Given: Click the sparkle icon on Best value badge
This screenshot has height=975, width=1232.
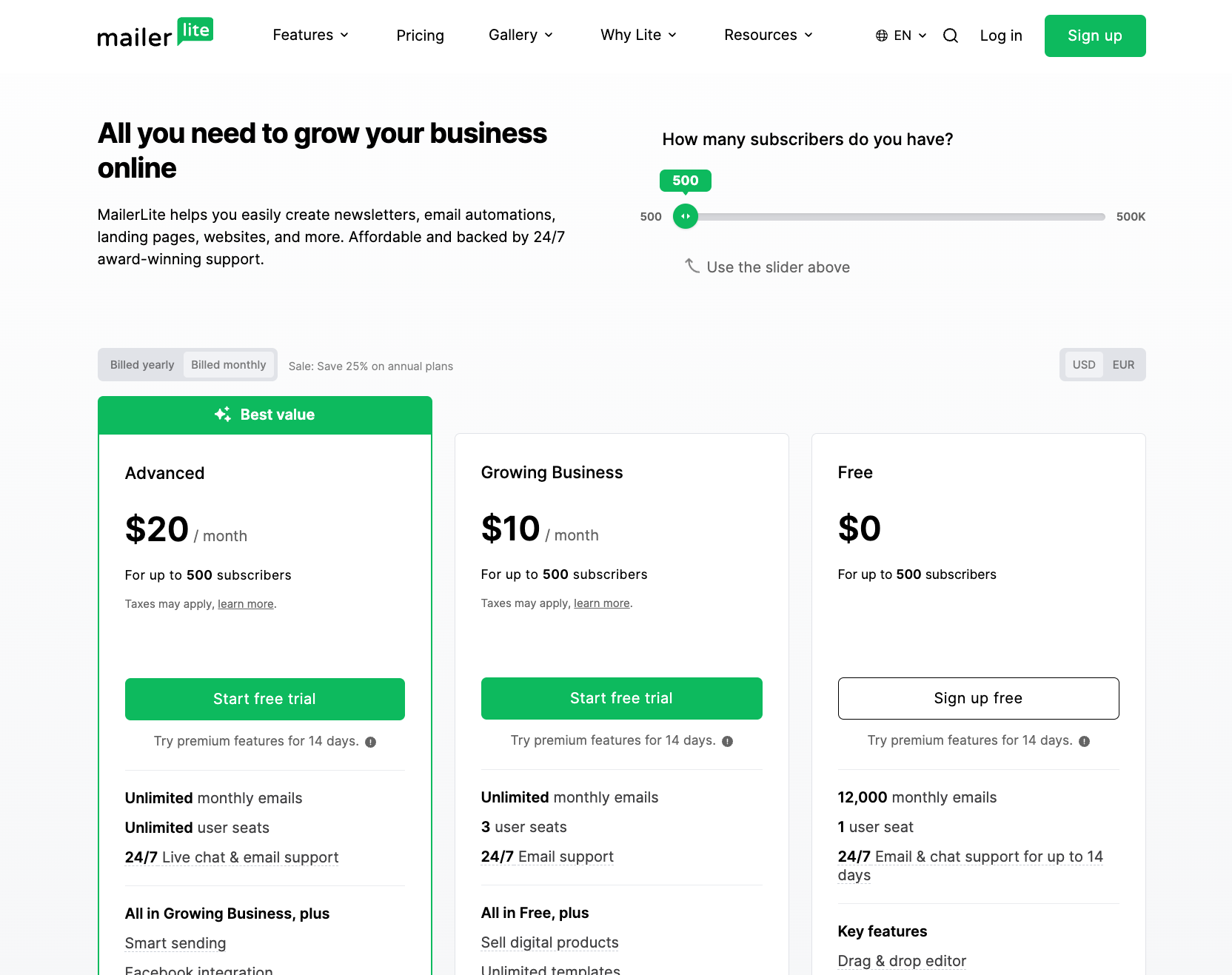Looking at the screenshot, I should 223,415.
